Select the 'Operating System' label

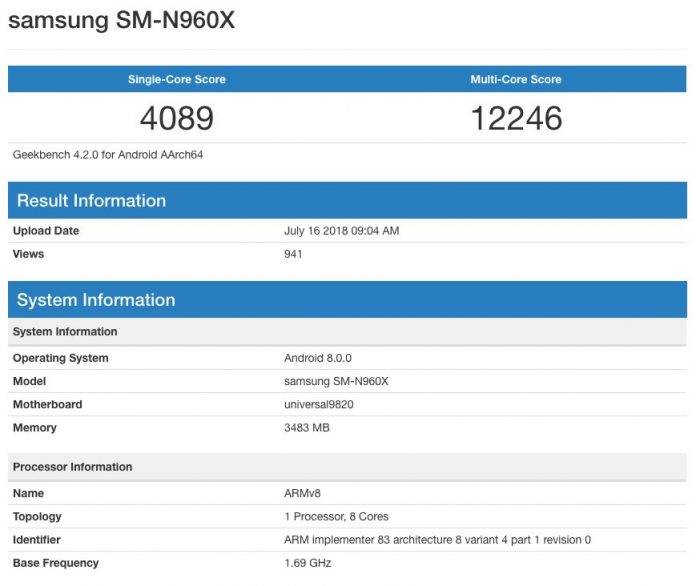click(x=60, y=358)
